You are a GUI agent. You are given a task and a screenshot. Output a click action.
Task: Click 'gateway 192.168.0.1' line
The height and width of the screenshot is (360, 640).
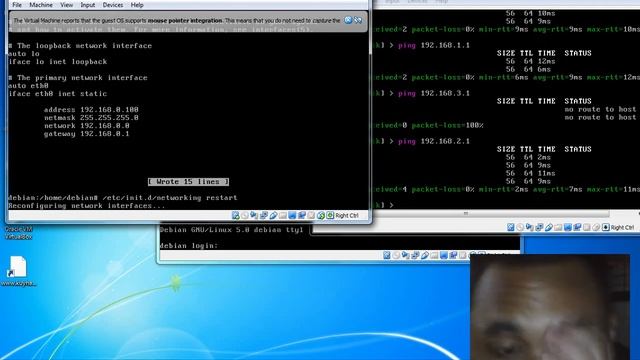[87, 133]
